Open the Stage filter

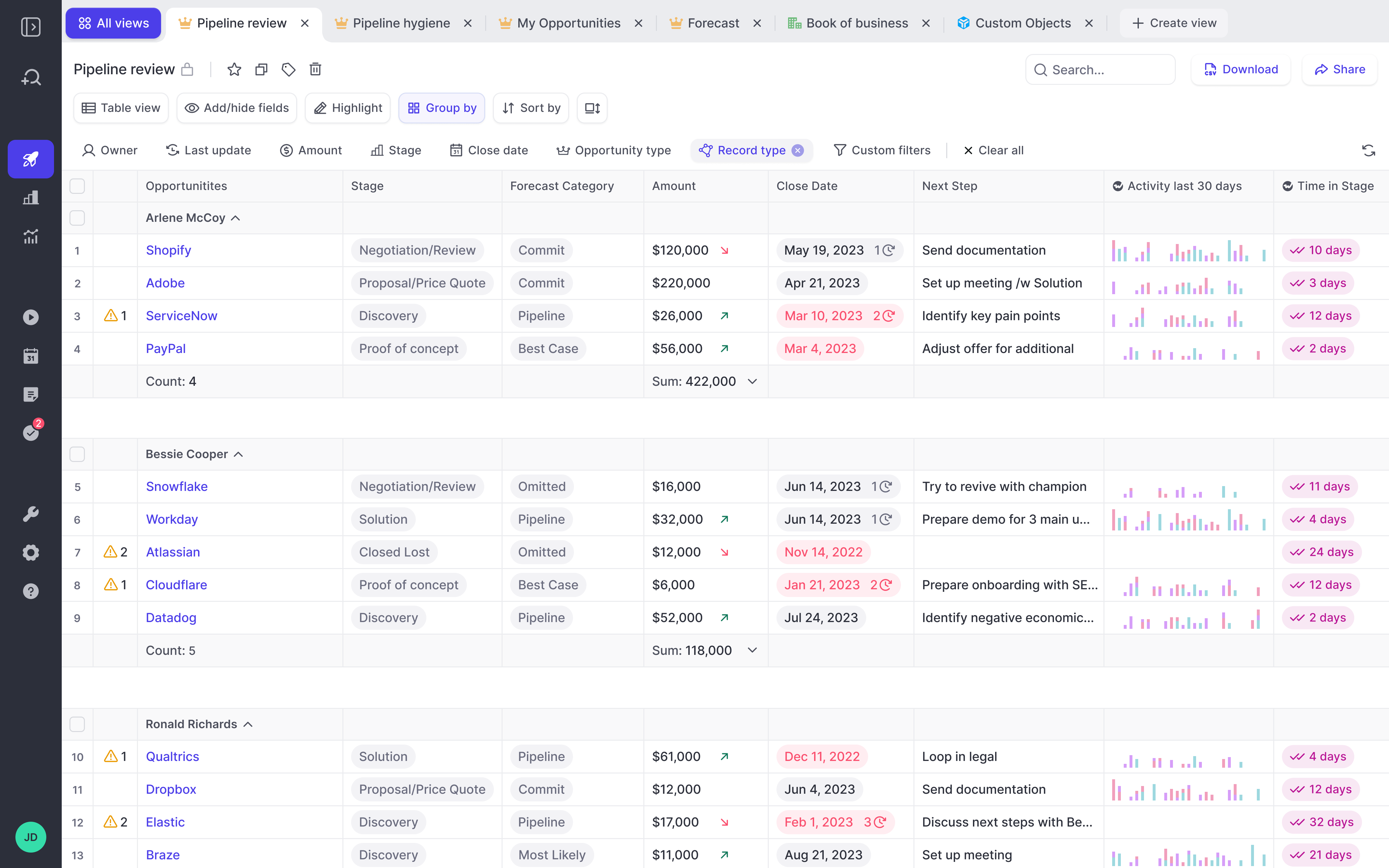tap(396, 150)
